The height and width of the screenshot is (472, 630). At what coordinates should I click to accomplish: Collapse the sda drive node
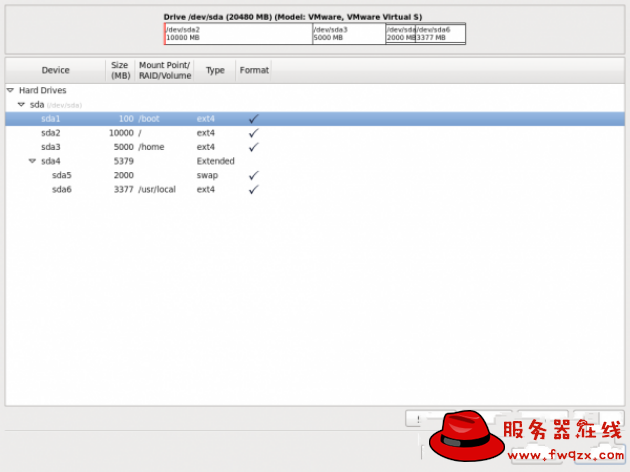(x=21, y=104)
